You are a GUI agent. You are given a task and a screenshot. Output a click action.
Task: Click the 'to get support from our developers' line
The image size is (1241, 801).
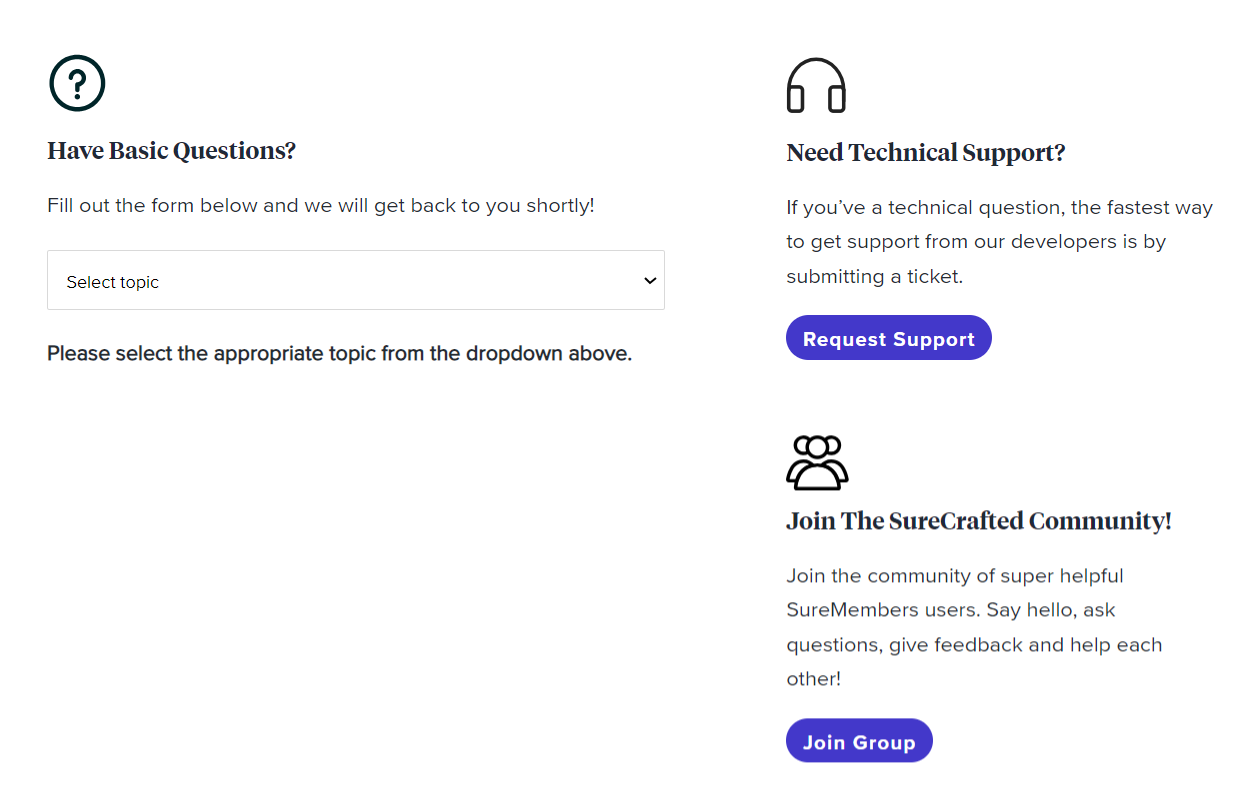(x=975, y=242)
